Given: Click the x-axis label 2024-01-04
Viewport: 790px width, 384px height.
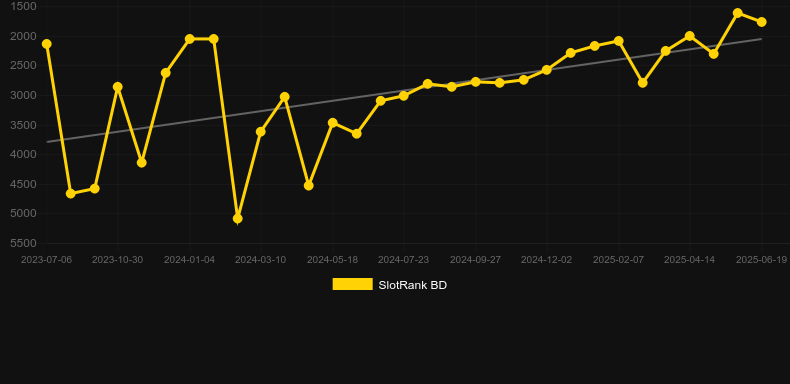Looking at the screenshot, I should pos(189,260).
